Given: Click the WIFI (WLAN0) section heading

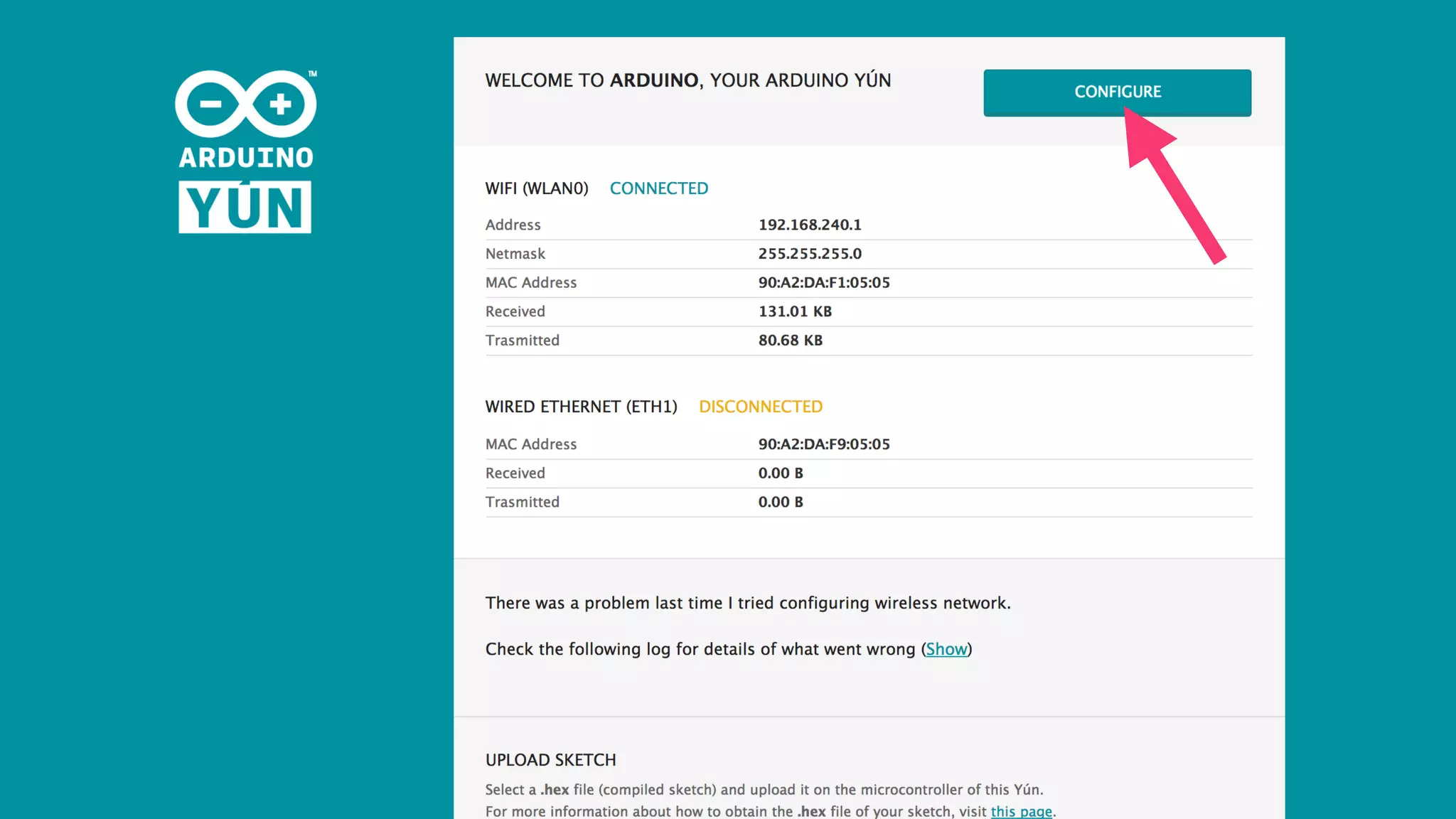Looking at the screenshot, I should 537,188.
